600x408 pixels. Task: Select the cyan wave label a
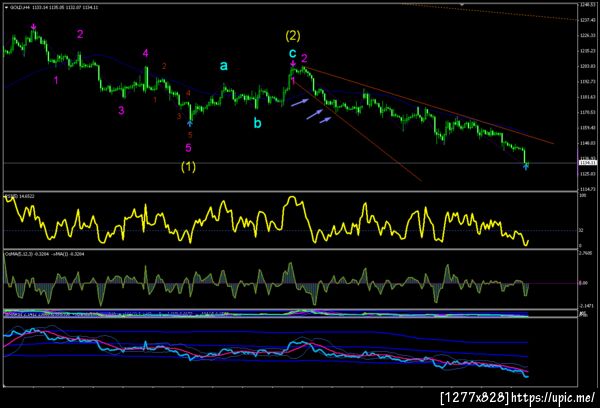(223, 66)
